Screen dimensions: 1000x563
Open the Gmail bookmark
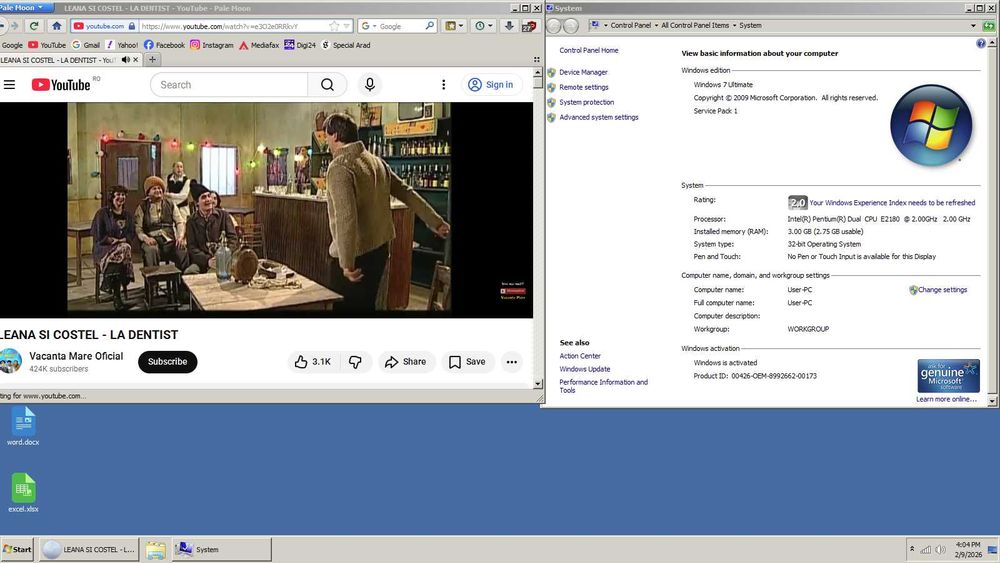(x=86, y=45)
